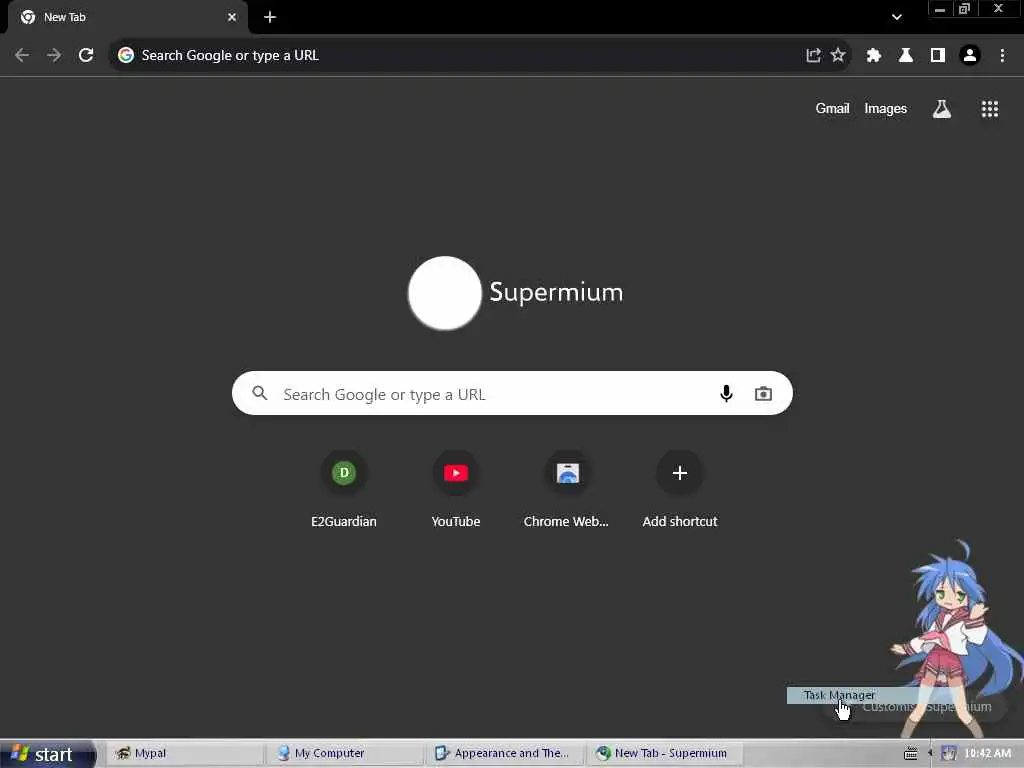Focus the page search box
The image size is (1024, 768).
click(x=512, y=393)
